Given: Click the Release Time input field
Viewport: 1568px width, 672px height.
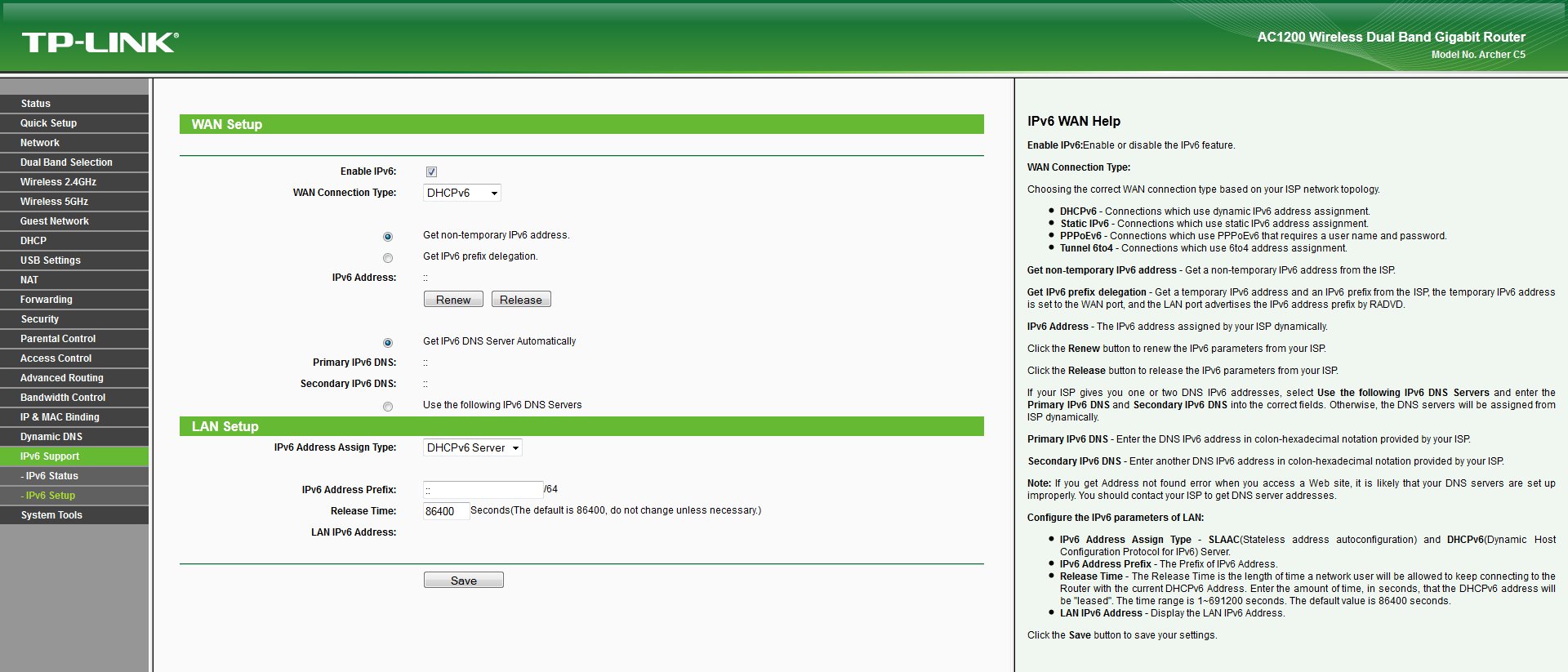Looking at the screenshot, I should click(446, 511).
